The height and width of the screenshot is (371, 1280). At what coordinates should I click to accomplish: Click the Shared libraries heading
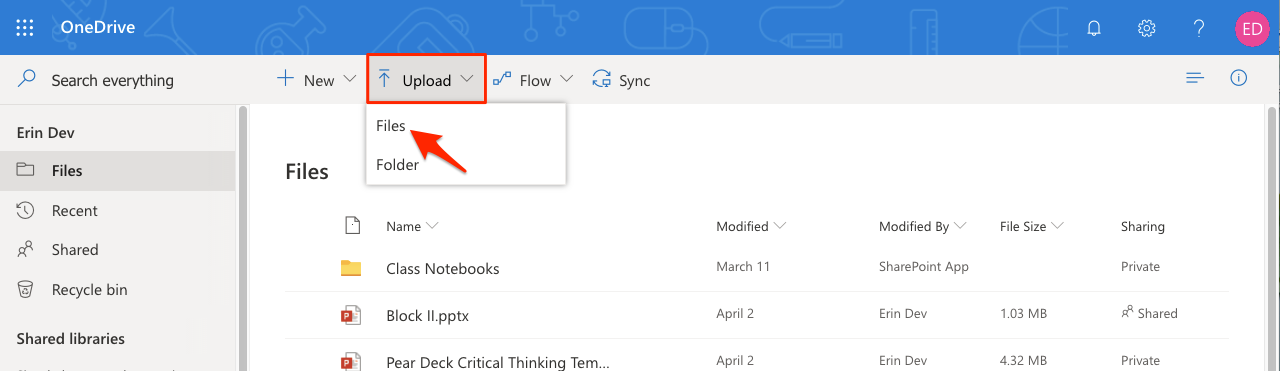(x=71, y=339)
